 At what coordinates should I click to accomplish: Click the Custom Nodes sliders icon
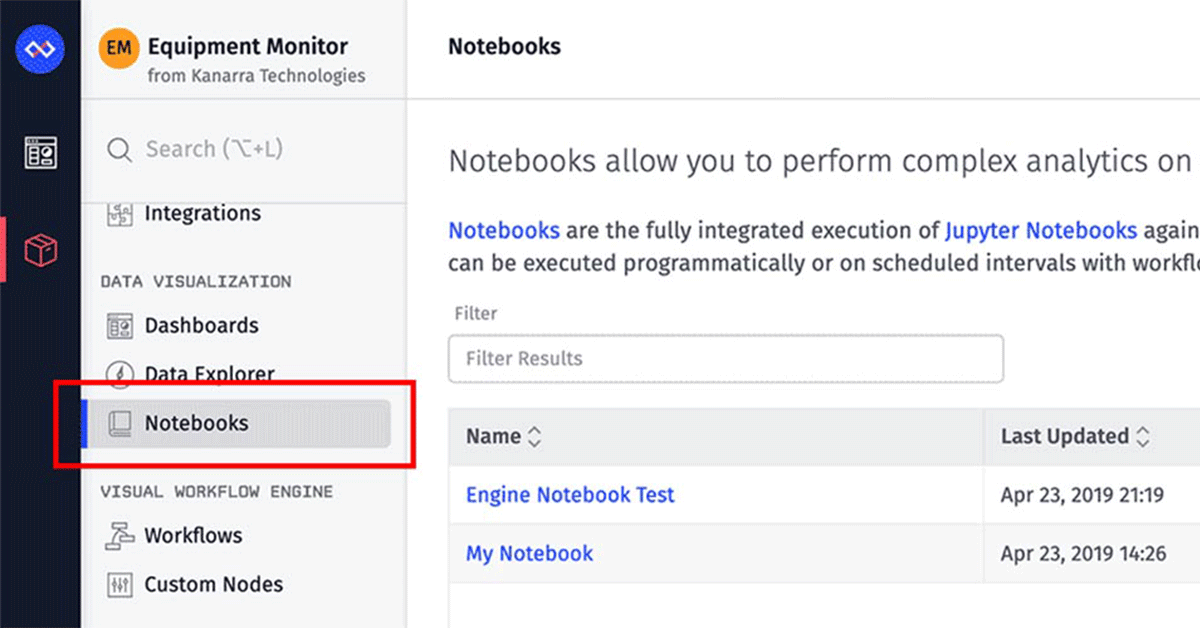120,585
